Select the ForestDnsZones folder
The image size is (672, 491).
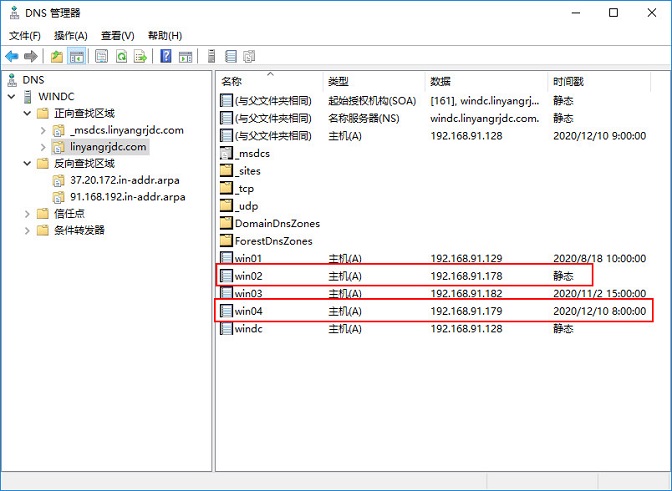[x=266, y=241]
